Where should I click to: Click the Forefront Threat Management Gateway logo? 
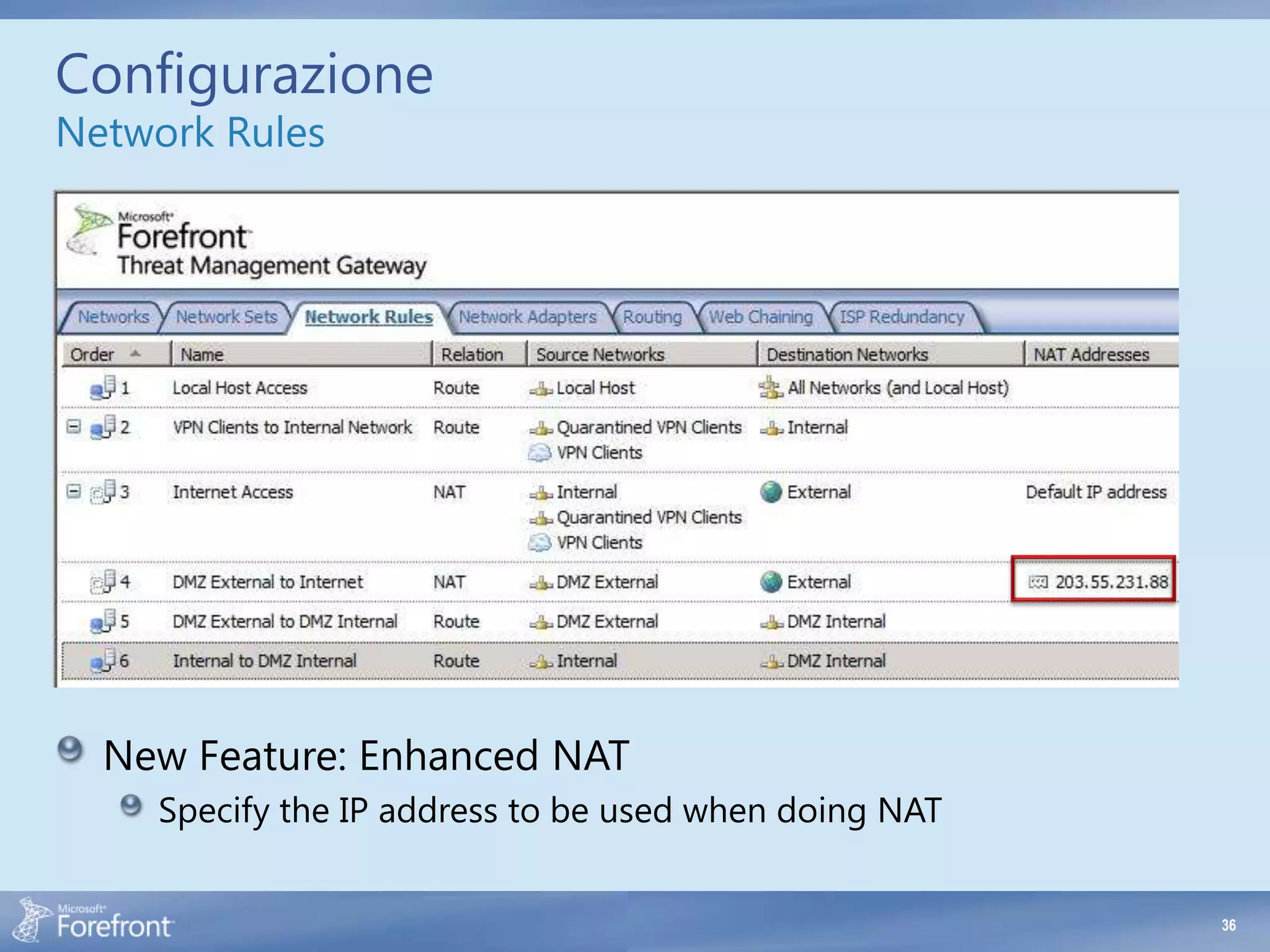[x=247, y=242]
